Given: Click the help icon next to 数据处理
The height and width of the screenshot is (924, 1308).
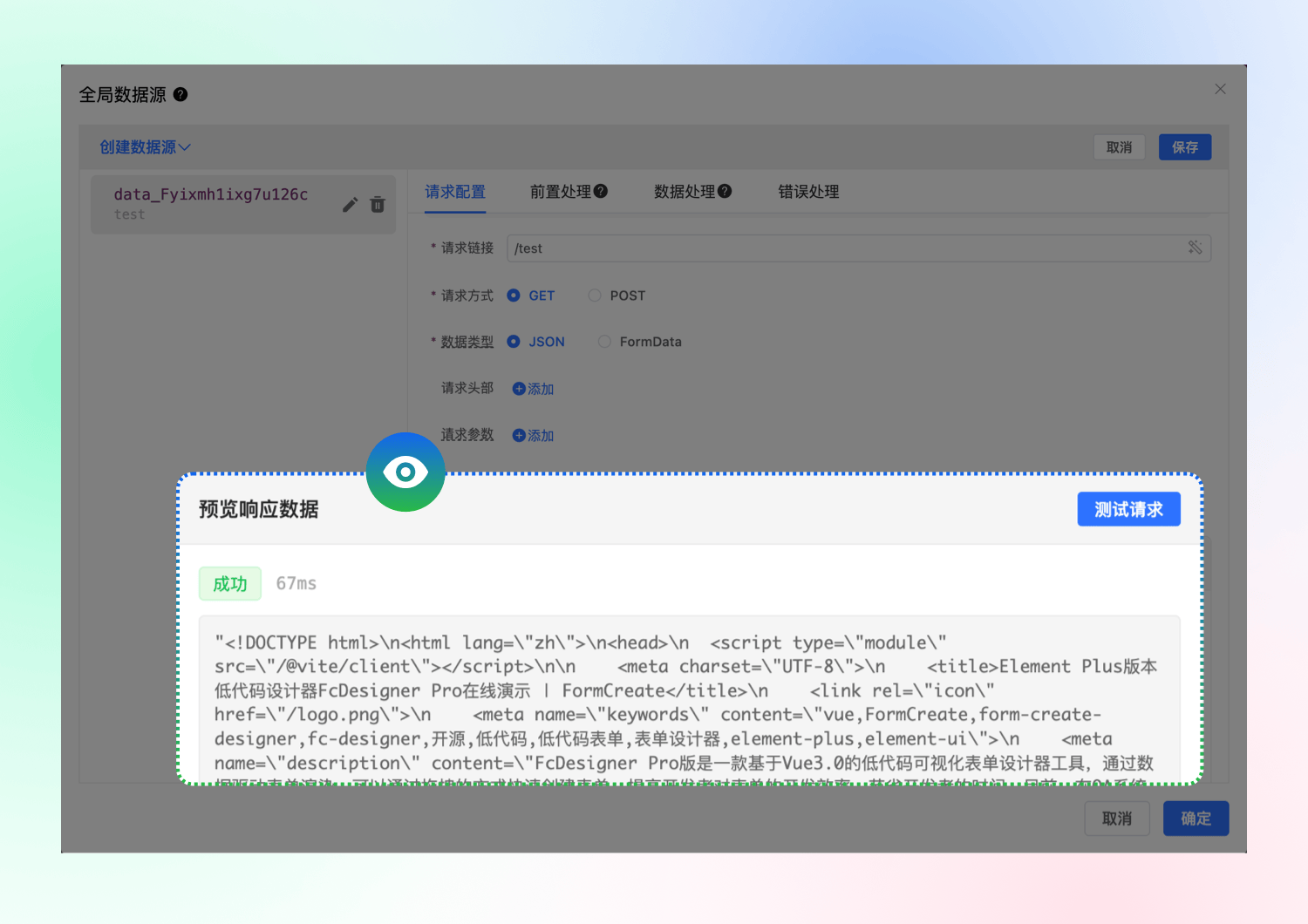Looking at the screenshot, I should 725,191.
